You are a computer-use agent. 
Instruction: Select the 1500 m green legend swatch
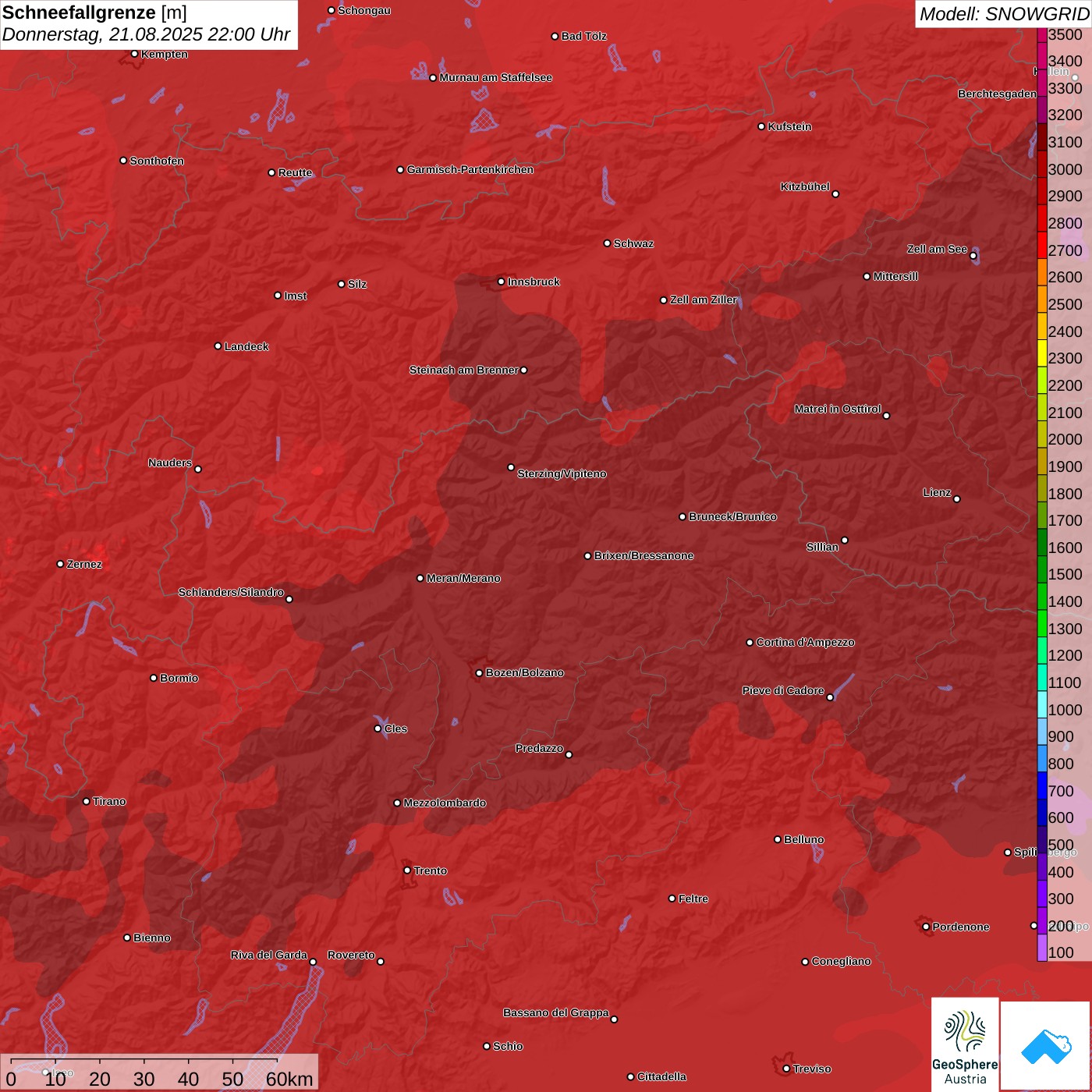(x=1041, y=570)
